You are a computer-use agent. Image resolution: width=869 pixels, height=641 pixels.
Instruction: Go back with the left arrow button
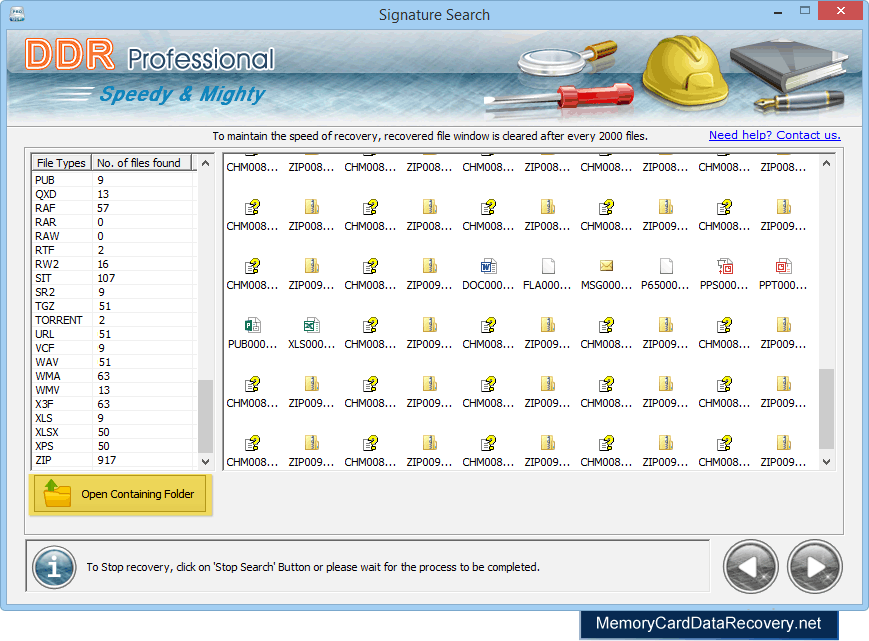(x=750, y=567)
